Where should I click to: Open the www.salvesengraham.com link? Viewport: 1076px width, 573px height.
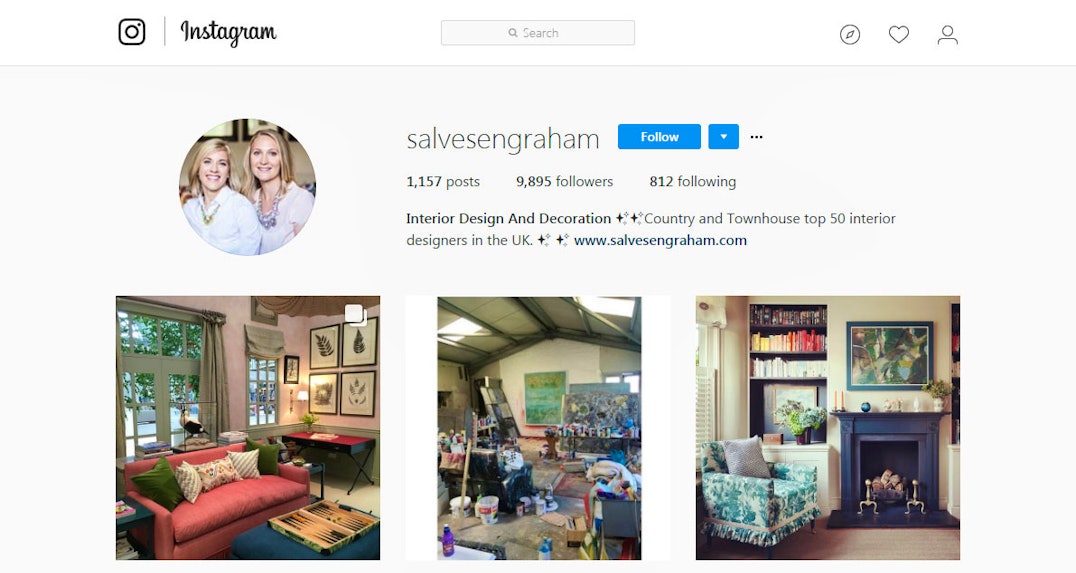click(x=660, y=240)
